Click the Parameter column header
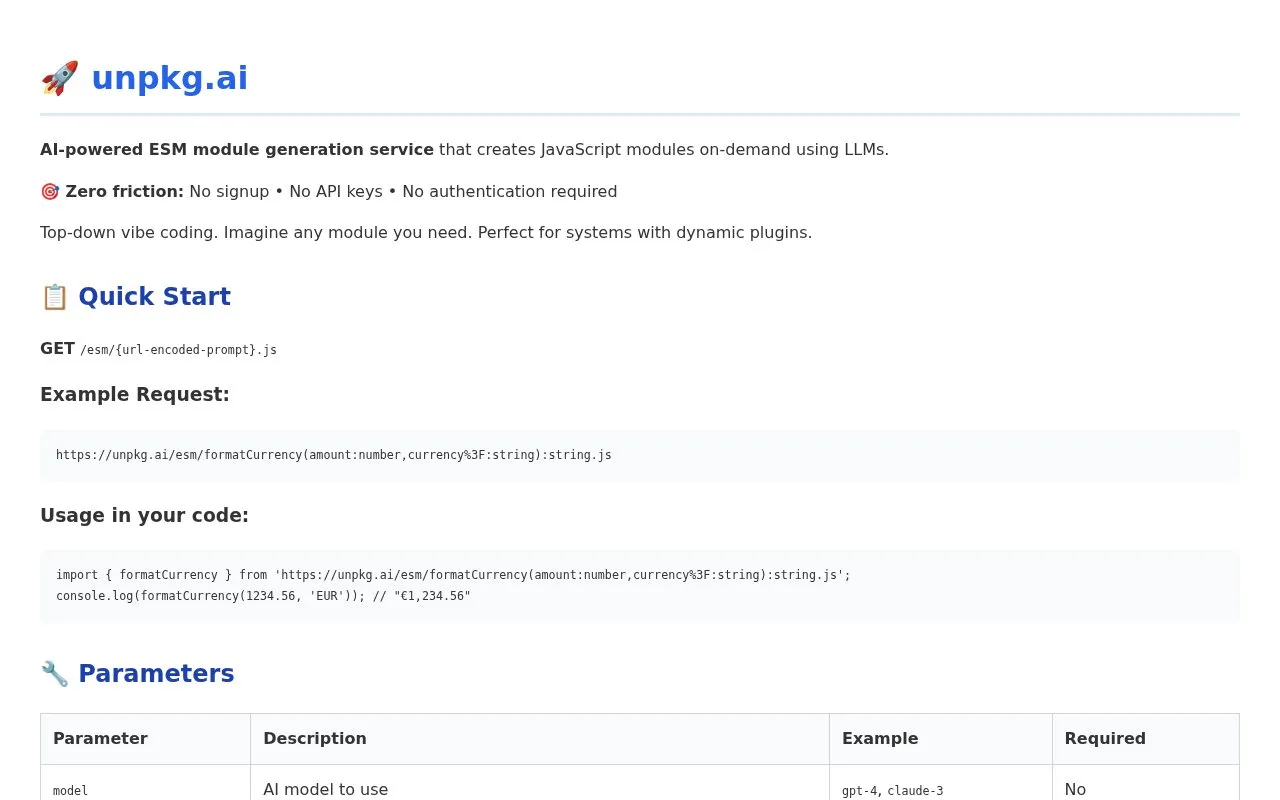The width and height of the screenshot is (1280, 800). pyautogui.click(x=145, y=739)
